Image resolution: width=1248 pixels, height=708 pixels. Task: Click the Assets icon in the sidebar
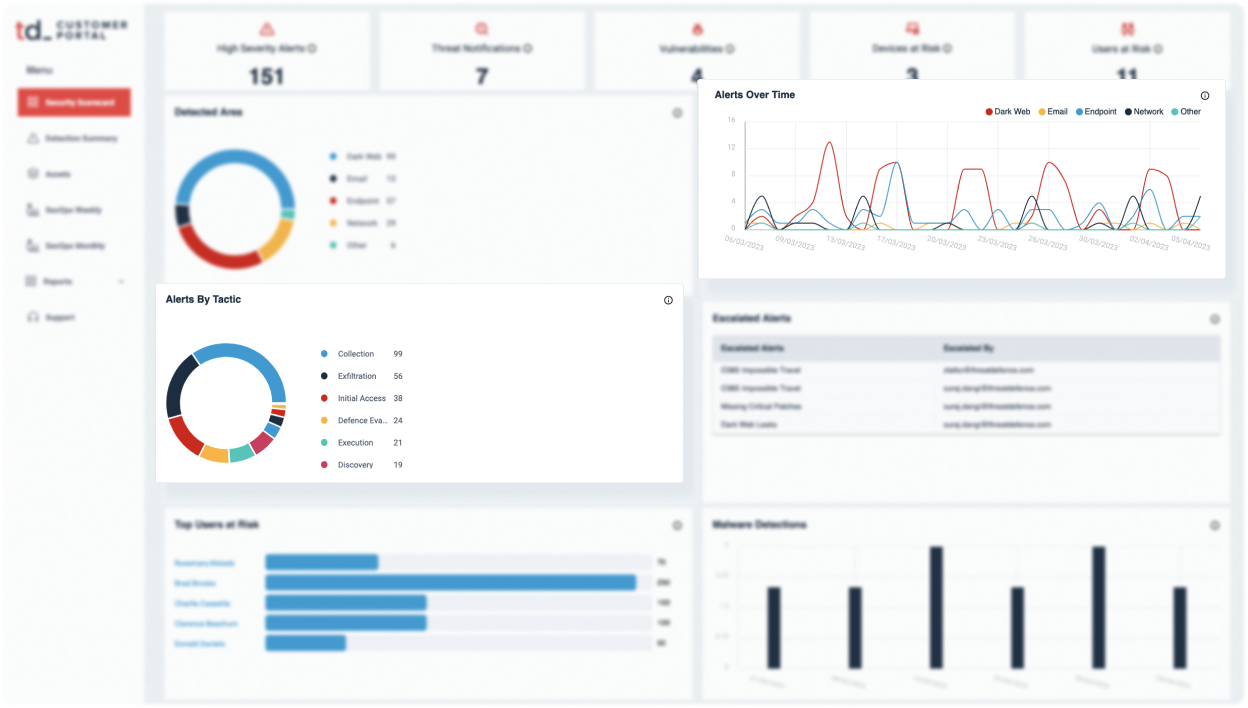[33, 174]
